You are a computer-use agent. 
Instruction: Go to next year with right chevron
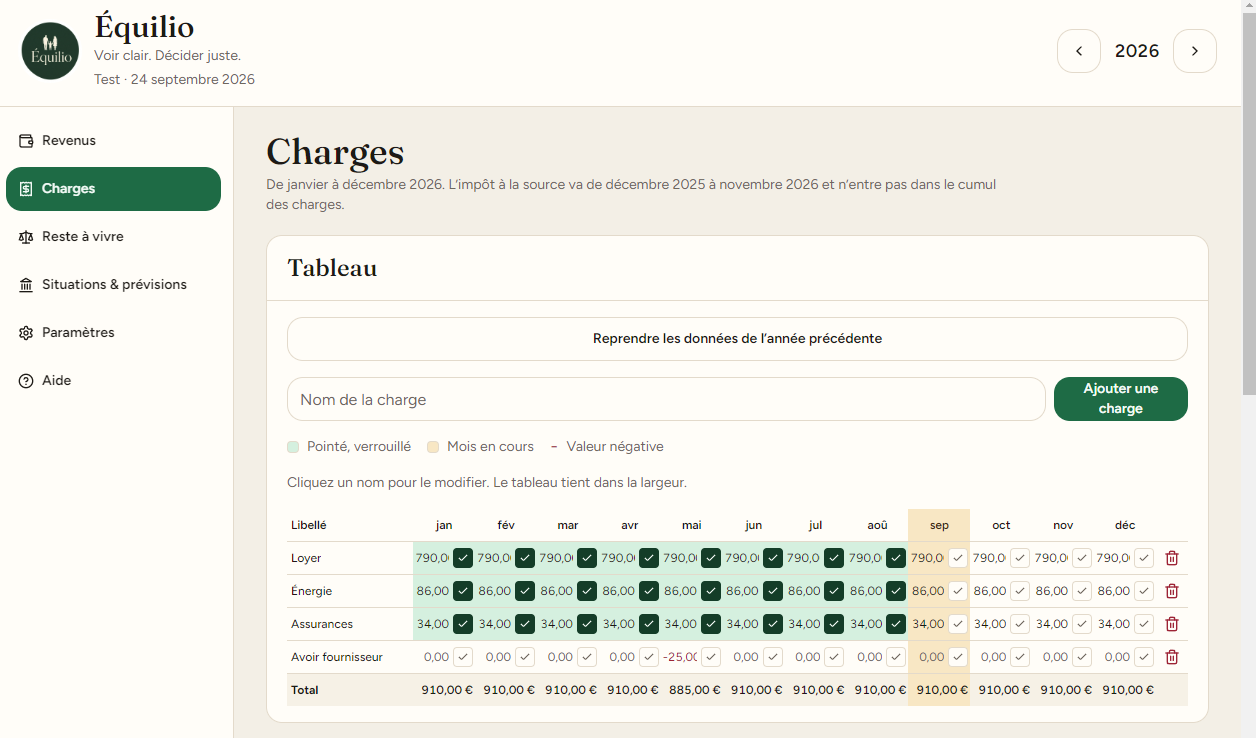click(1195, 51)
